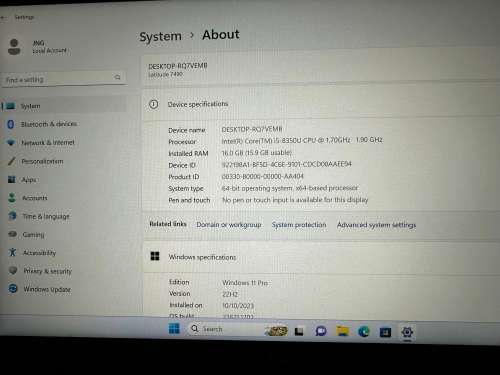This screenshot has height=375, width=500.
Task: Click the DESKTOP-RQ7VEMR device name value
Action: pos(252,129)
